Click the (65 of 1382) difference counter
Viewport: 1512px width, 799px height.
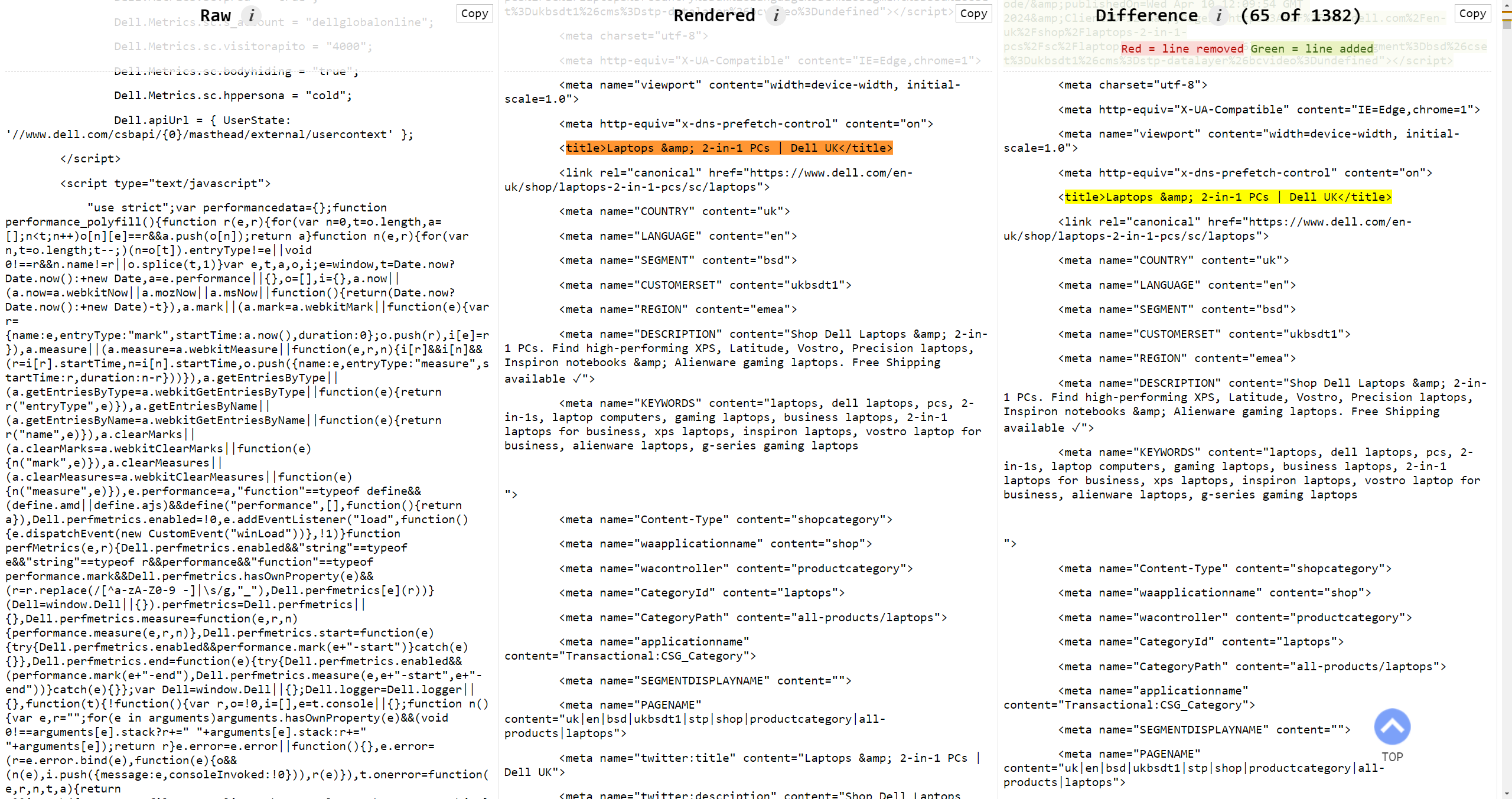click(1301, 15)
